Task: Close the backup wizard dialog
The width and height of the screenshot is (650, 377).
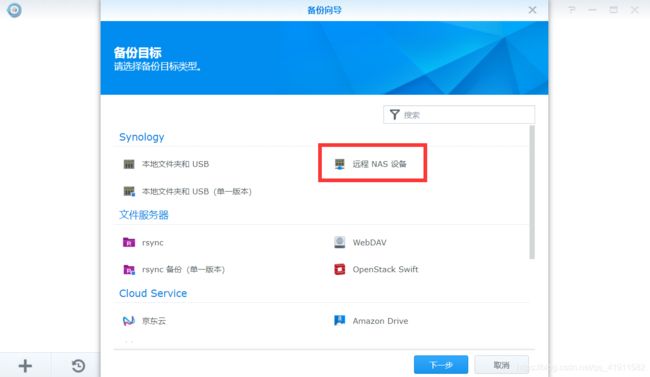Action: click(x=532, y=10)
